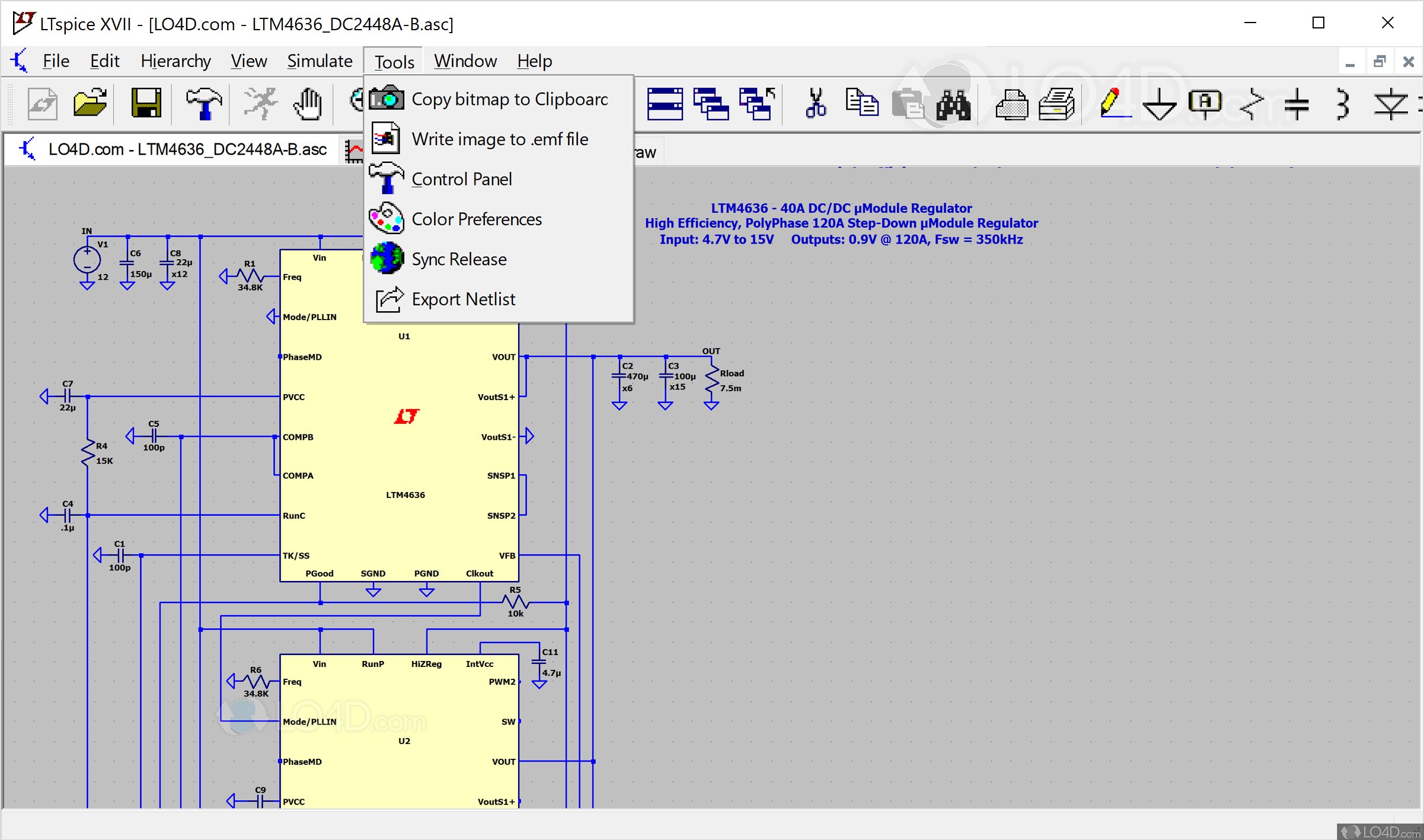Click the Run simulation running man icon

[x=261, y=104]
